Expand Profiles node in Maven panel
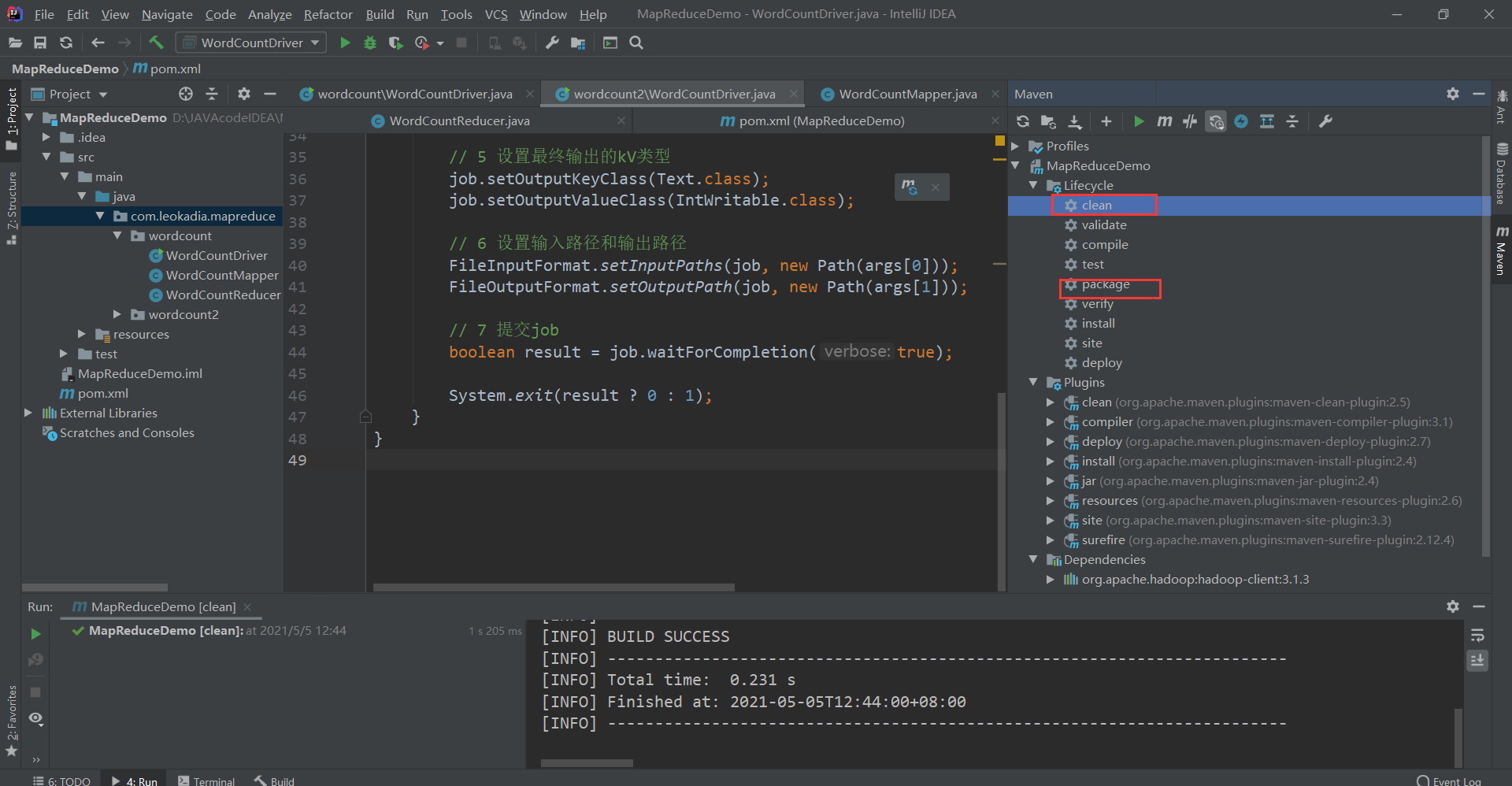The height and width of the screenshot is (786, 1512). click(1016, 146)
